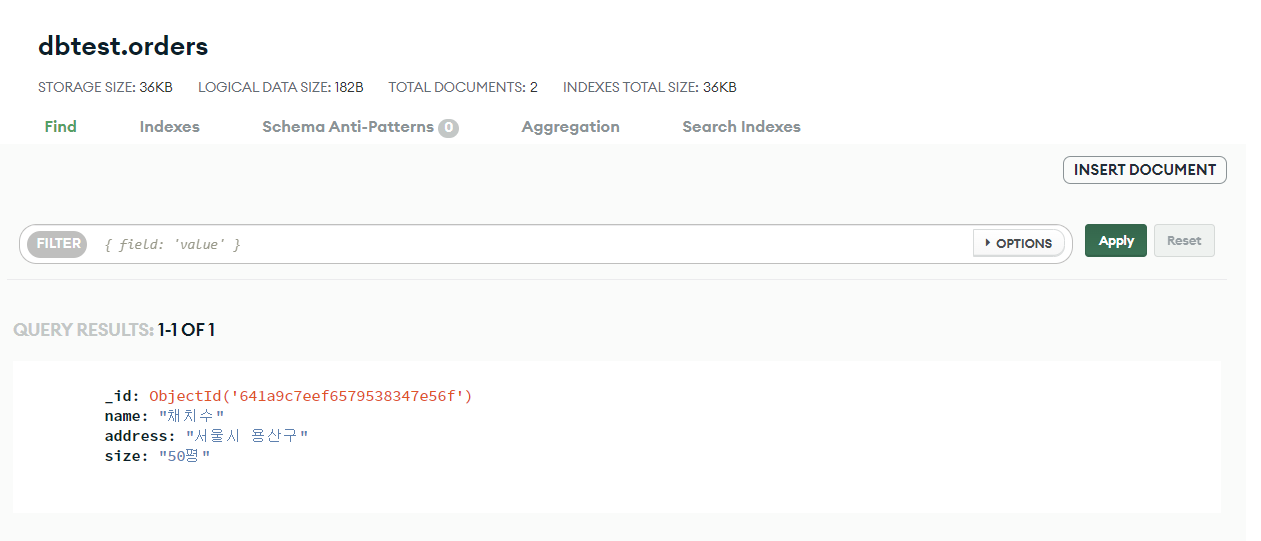Select the size value "50평"
1261x541 pixels.
pos(184,456)
